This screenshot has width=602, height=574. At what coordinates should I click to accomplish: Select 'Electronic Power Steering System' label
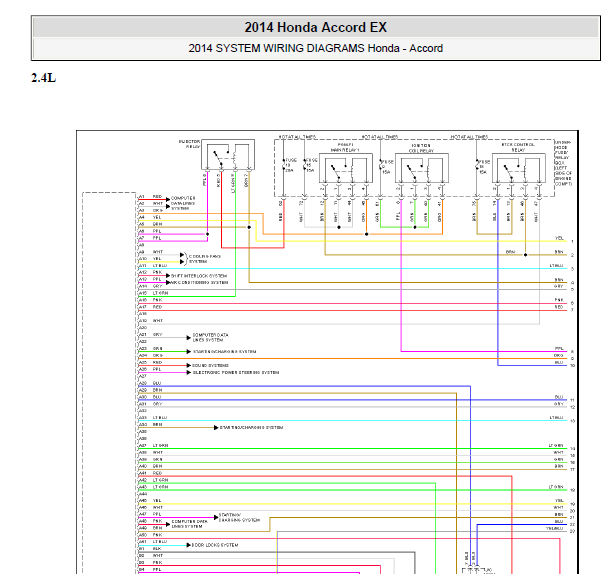tap(236, 372)
